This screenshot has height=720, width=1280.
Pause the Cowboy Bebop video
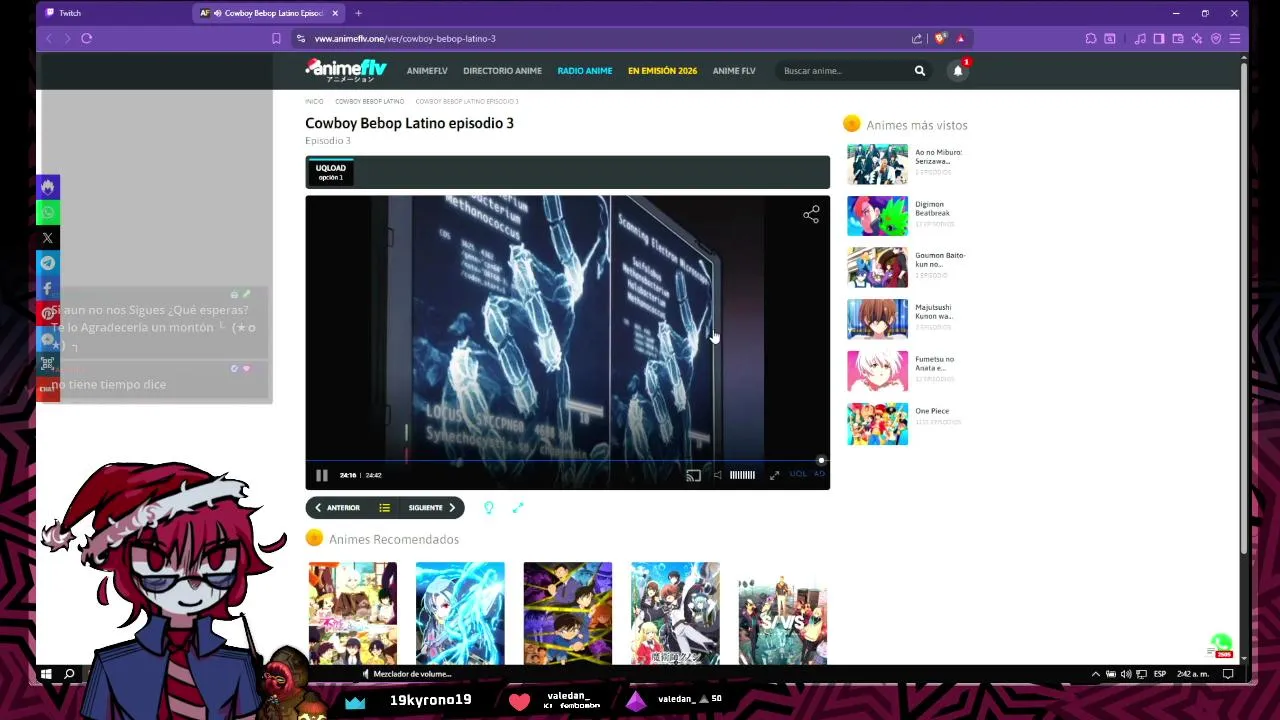coord(321,476)
